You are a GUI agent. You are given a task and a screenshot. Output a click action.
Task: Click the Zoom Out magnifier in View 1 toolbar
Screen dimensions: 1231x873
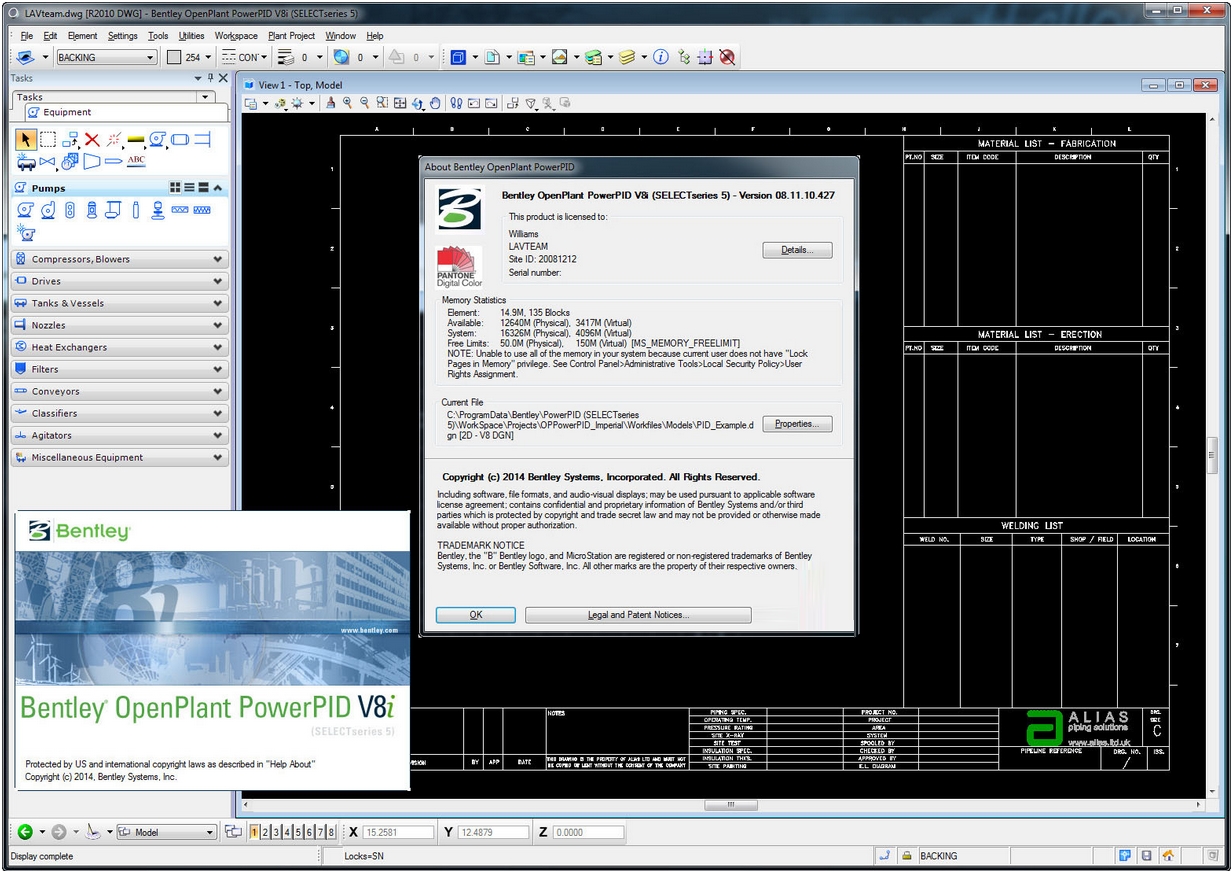click(x=365, y=102)
